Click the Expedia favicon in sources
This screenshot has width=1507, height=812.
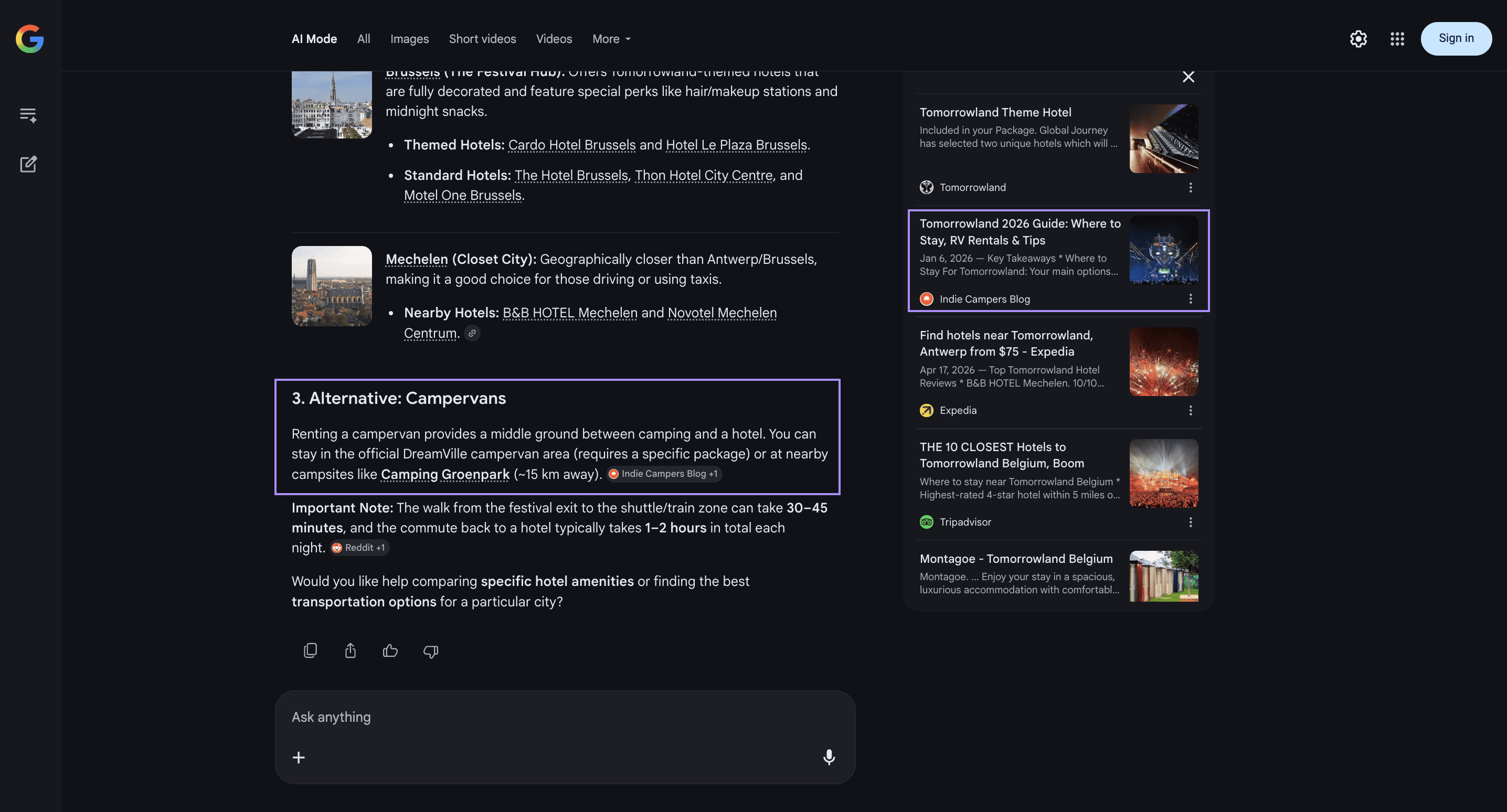[927, 410]
